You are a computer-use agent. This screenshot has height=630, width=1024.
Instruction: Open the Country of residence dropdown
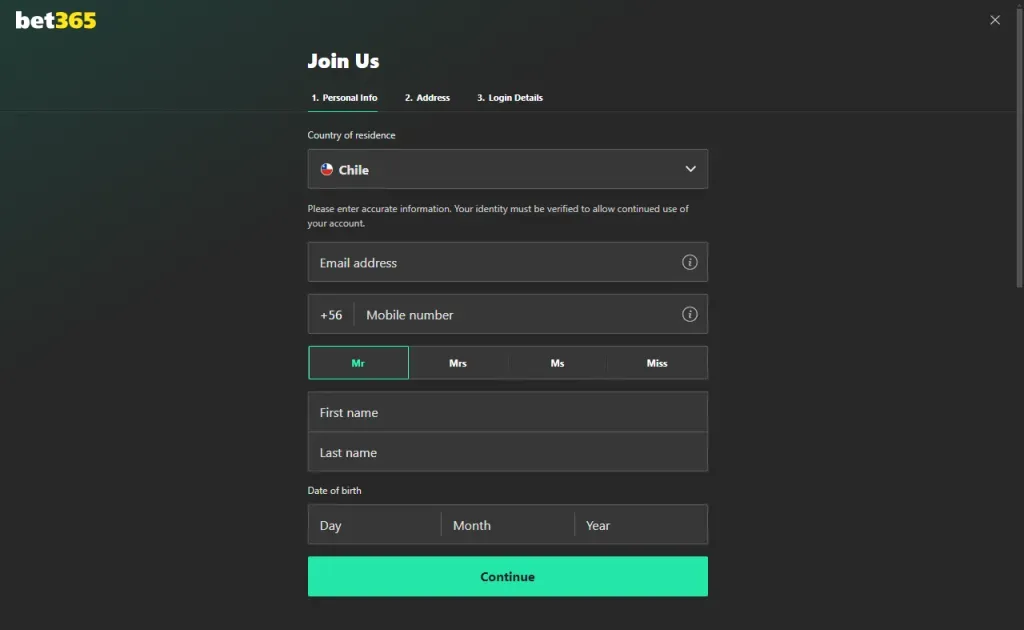tap(507, 169)
